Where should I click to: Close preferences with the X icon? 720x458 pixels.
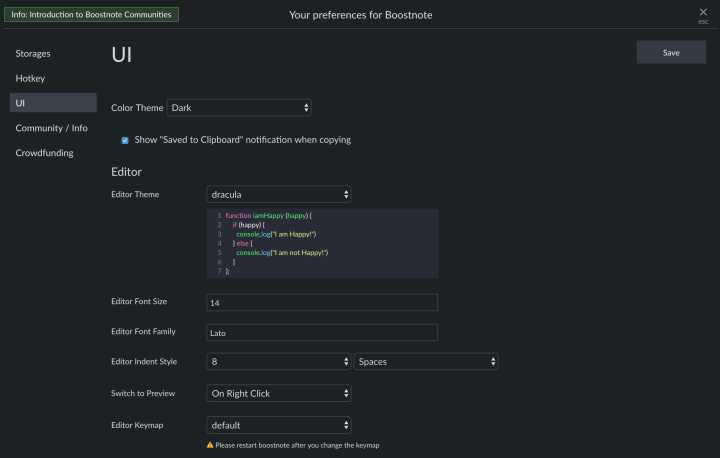tap(702, 12)
